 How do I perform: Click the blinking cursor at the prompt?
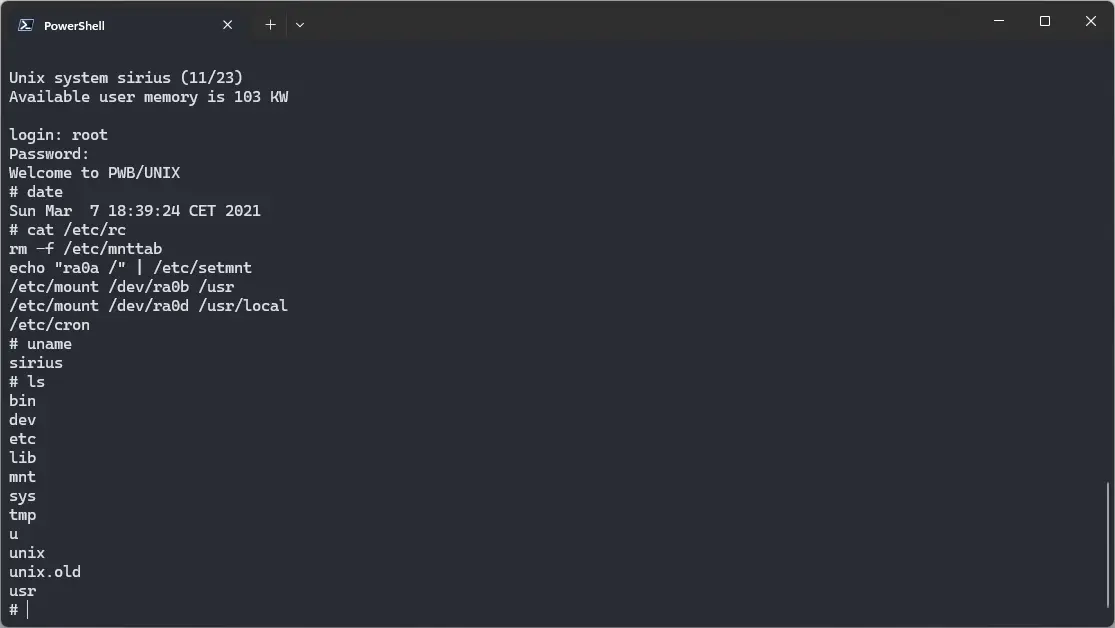pyautogui.click(x=26, y=609)
